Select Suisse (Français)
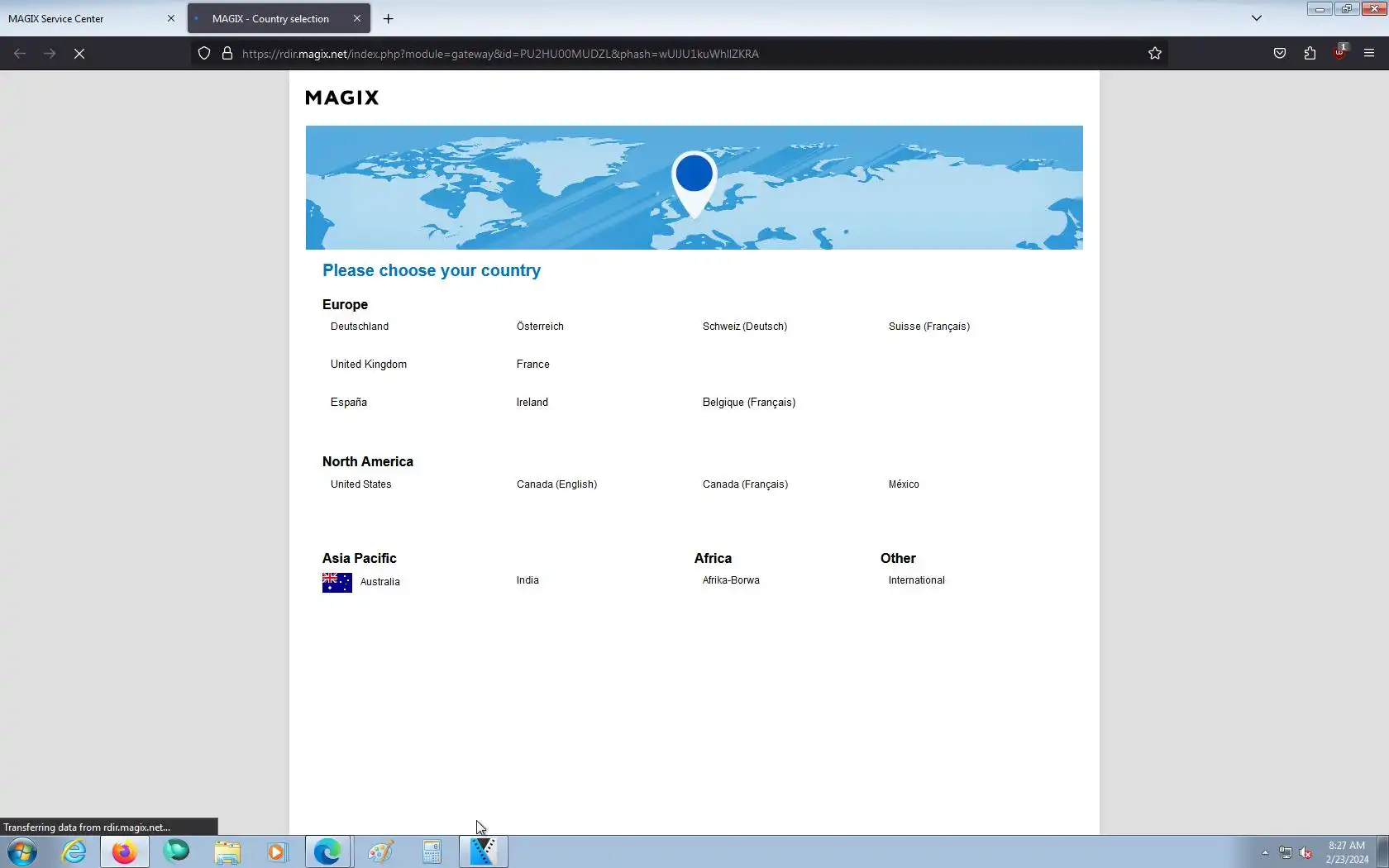This screenshot has height=868, width=1389. pos(929,327)
